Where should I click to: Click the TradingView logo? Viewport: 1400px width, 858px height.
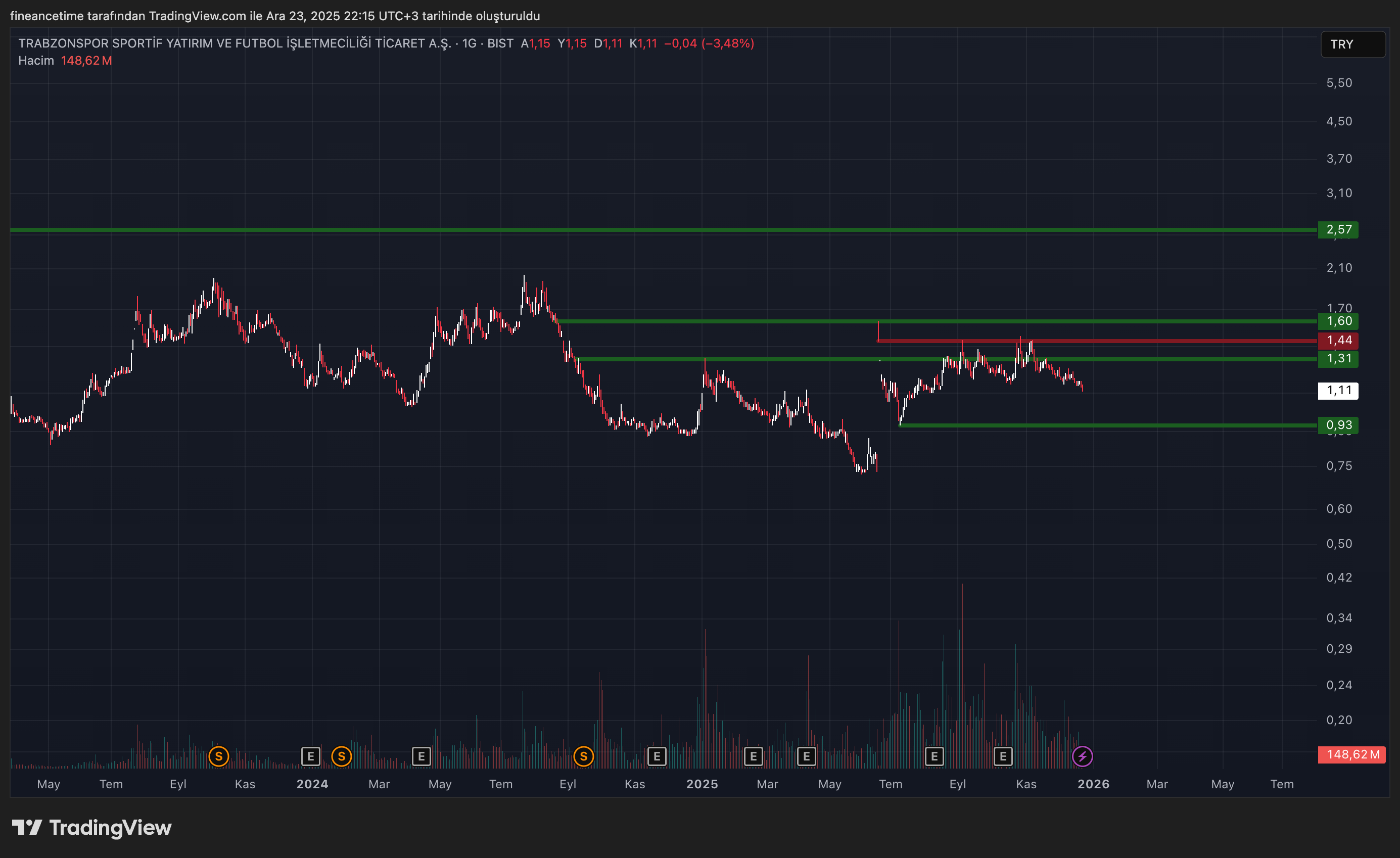point(92,827)
